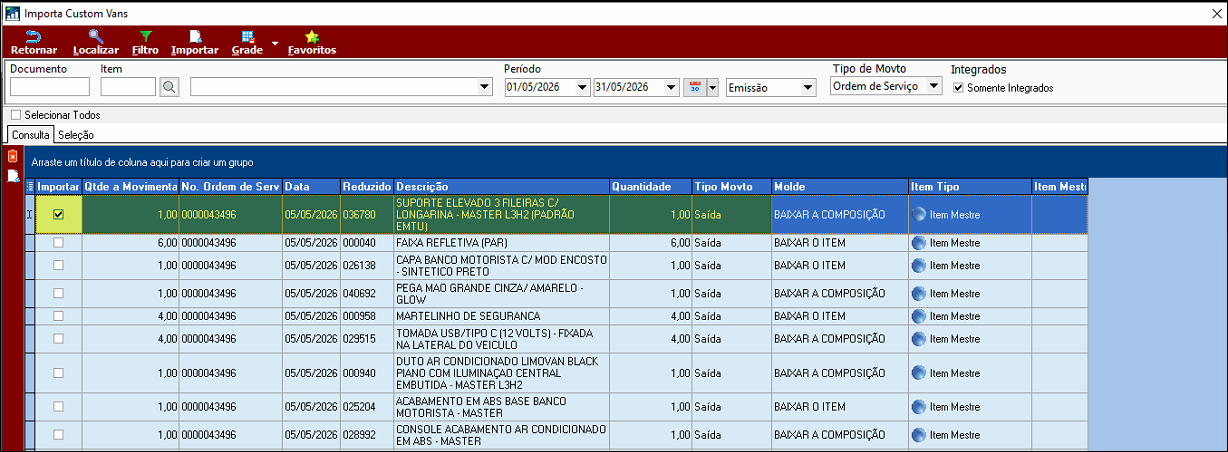
Task: Check Importar for TOMADA USB row
Action: pyautogui.click(x=58, y=338)
